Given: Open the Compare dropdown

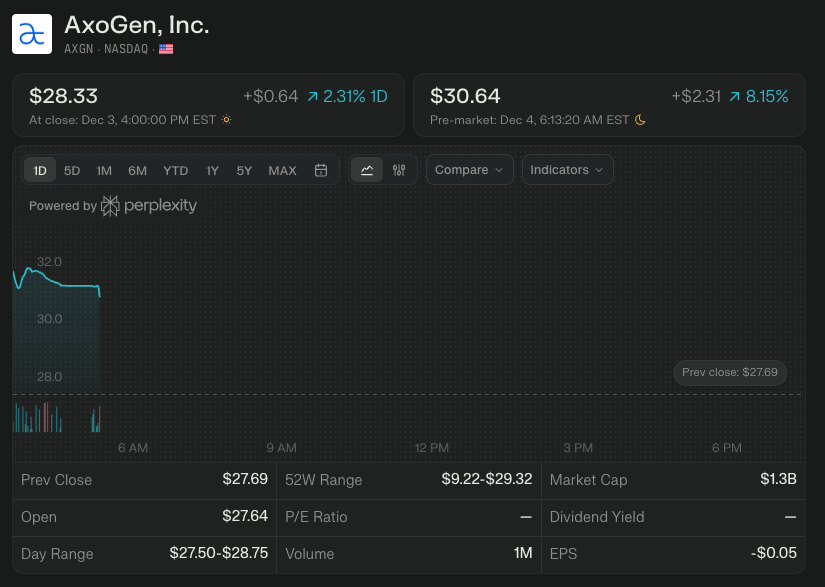Looking at the screenshot, I should (469, 170).
